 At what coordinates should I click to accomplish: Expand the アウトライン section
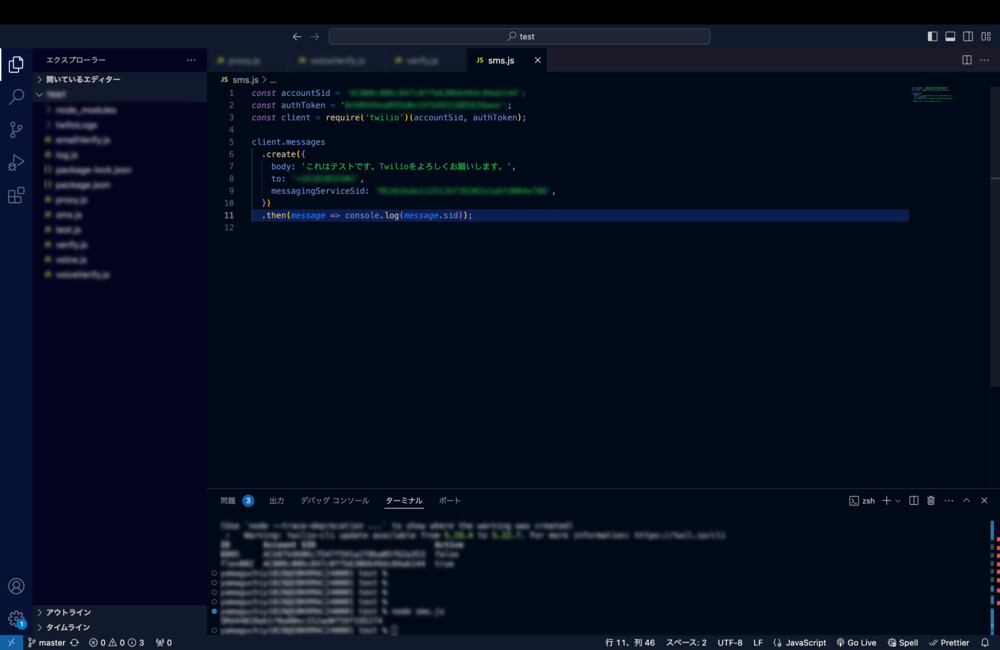68,612
